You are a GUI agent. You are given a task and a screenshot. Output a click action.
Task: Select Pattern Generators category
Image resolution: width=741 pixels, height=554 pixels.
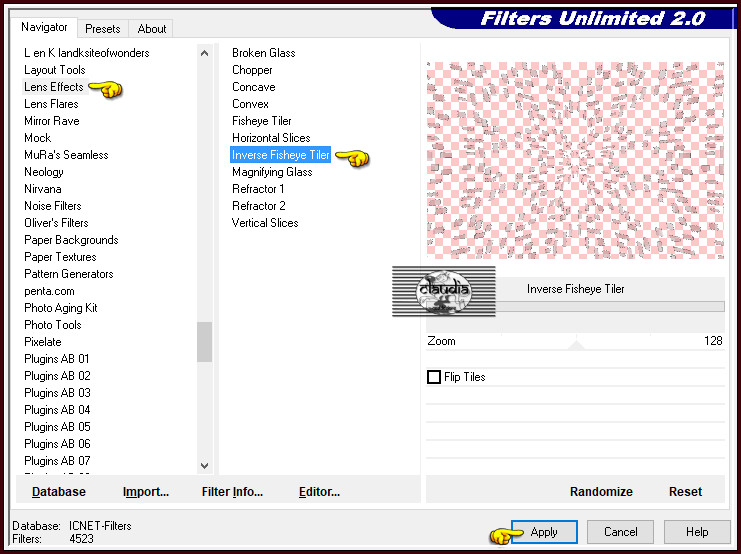point(69,274)
